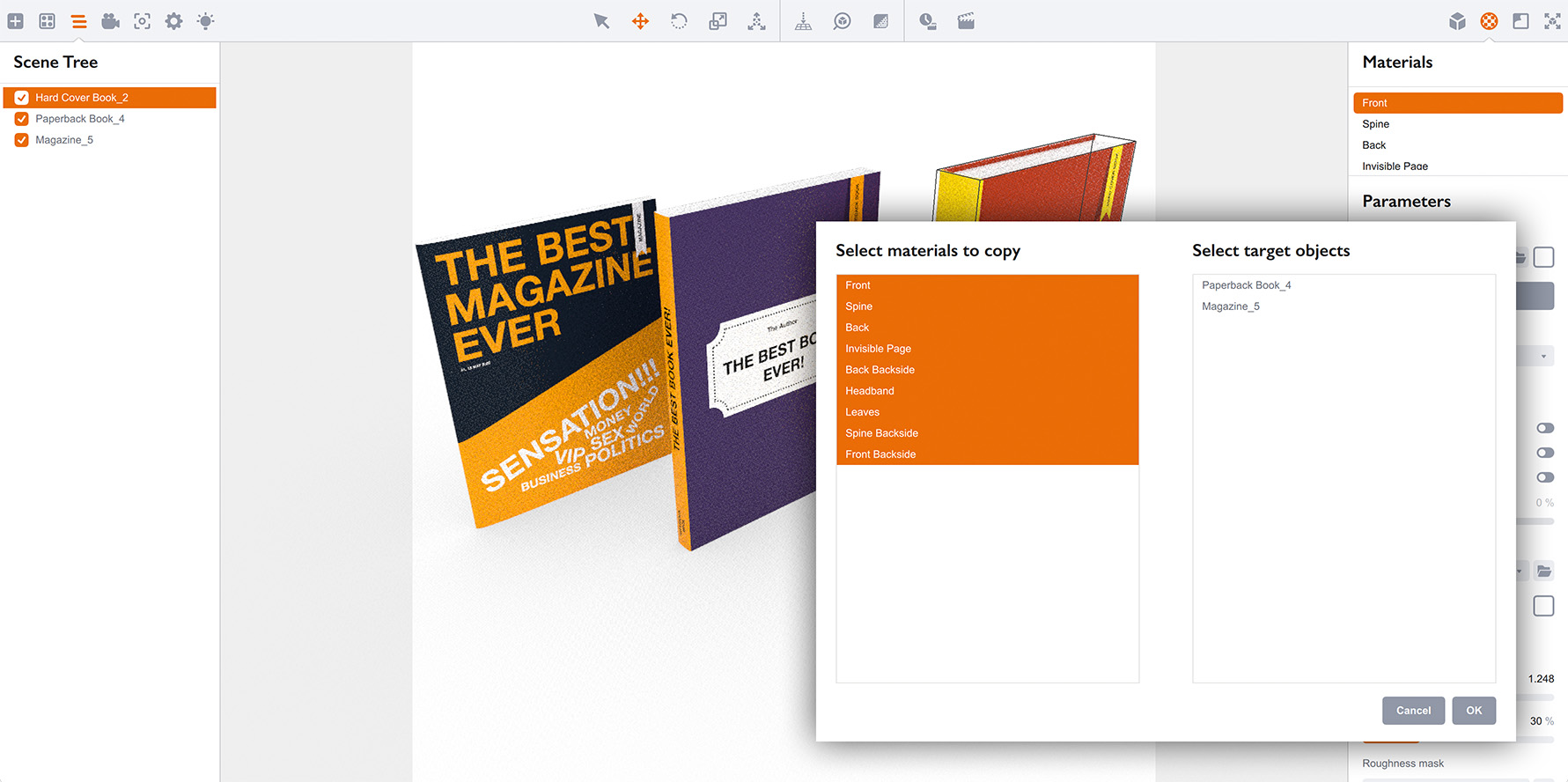Click the fullscreen expand icon
Viewport: 1568px width, 782px height.
(x=1552, y=21)
